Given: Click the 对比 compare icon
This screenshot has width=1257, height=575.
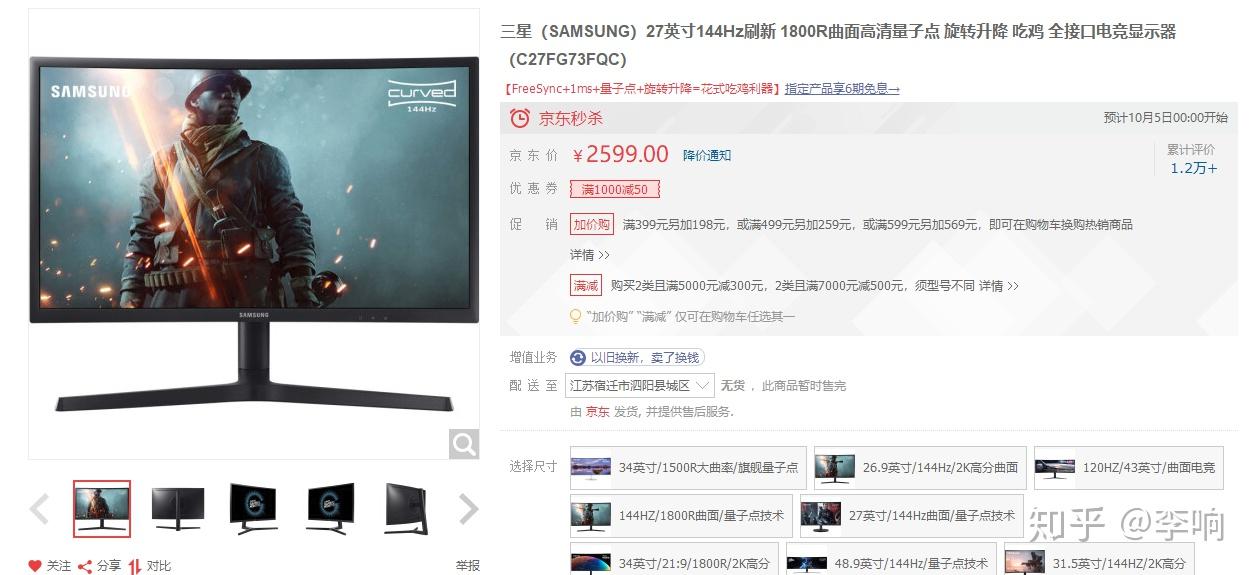Looking at the screenshot, I should click(135, 566).
